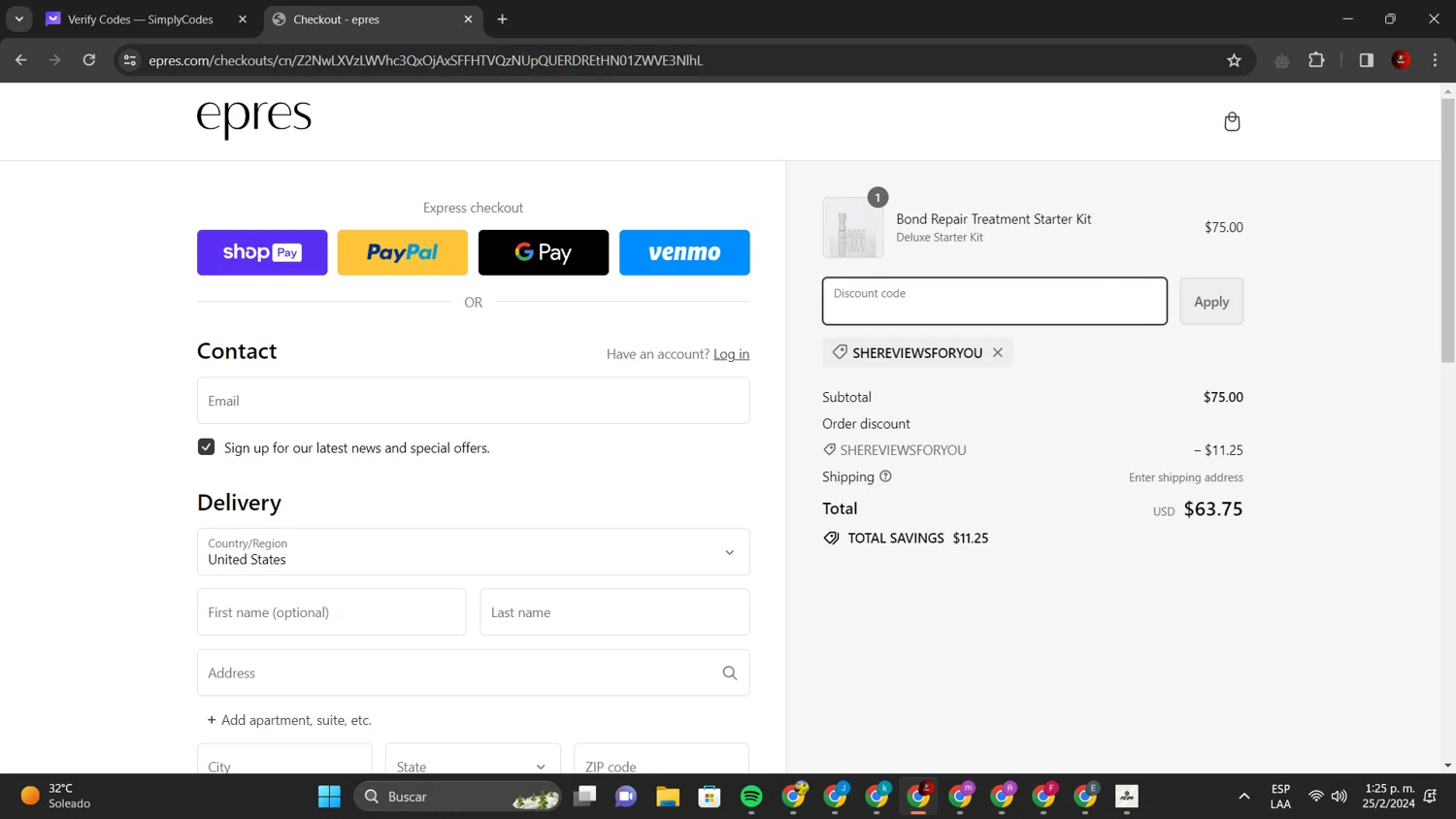
Task: Open the volume control in tray
Action: (x=1339, y=796)
